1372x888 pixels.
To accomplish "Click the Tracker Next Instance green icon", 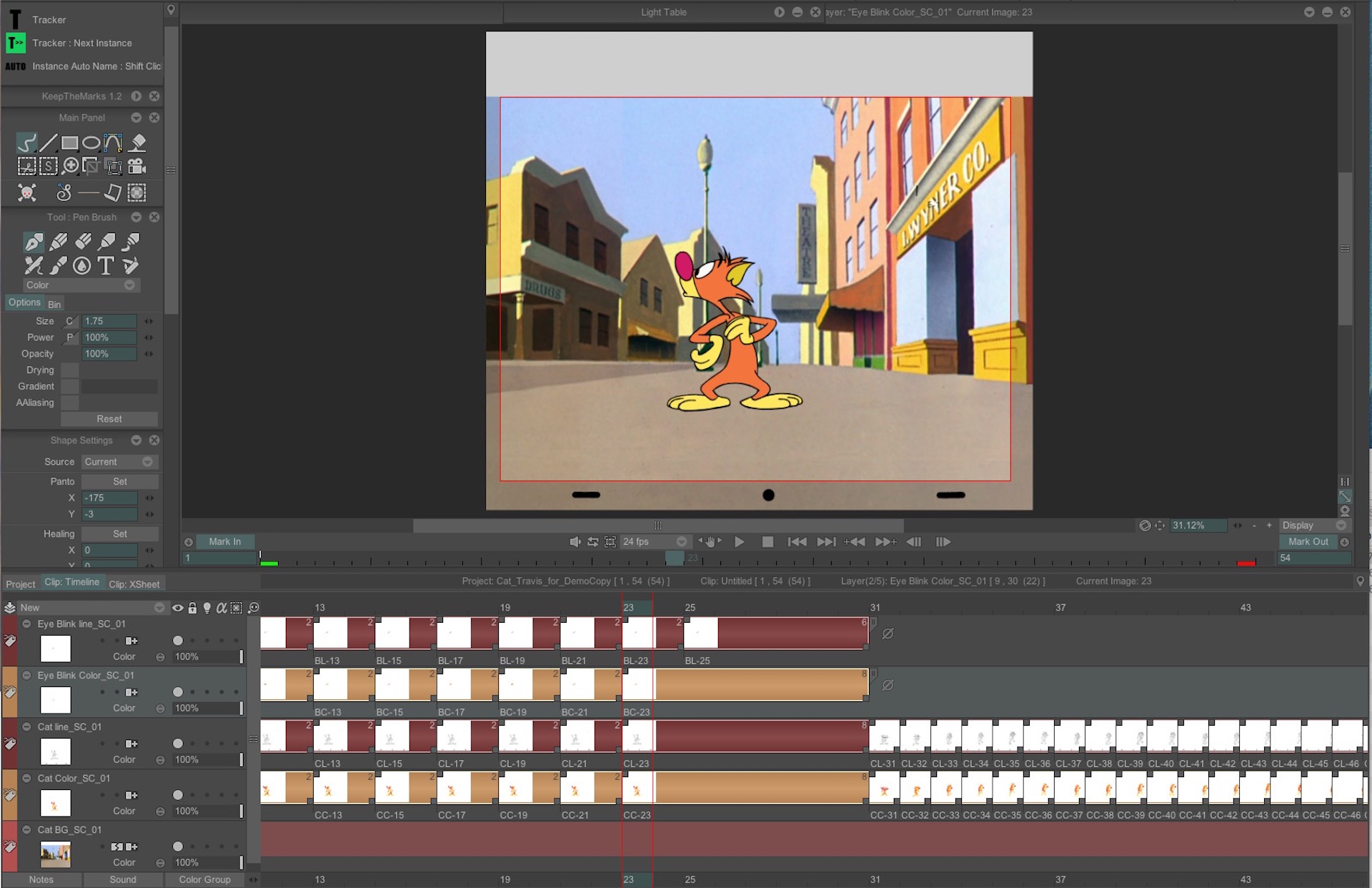I will point(15,43).
